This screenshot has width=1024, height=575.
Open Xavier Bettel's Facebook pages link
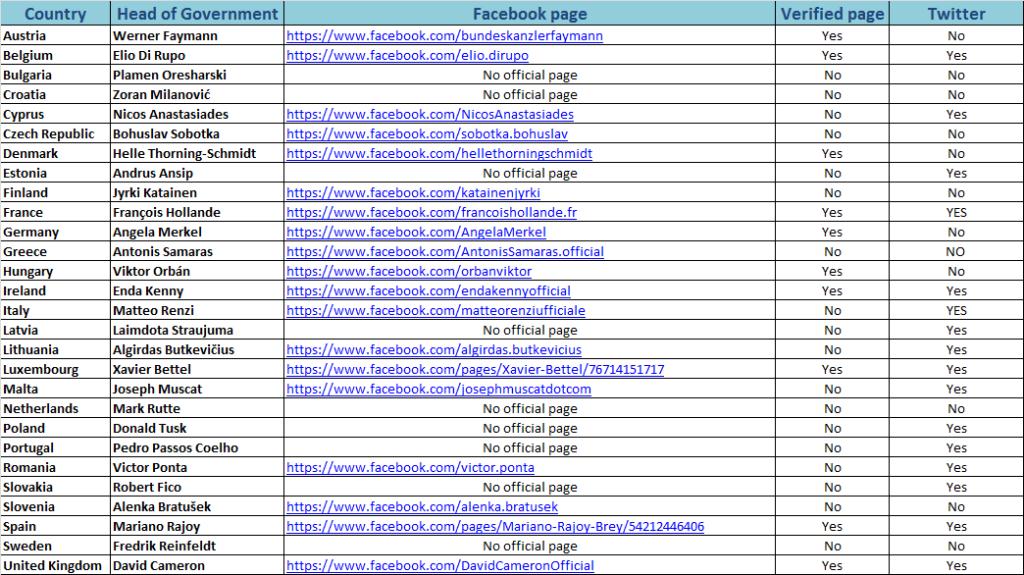click(475, 370)
